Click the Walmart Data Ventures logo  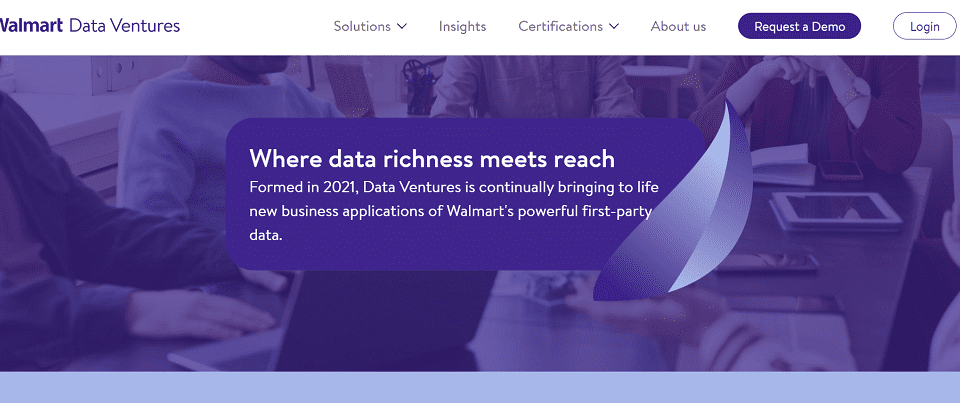[x=90, y=26]
